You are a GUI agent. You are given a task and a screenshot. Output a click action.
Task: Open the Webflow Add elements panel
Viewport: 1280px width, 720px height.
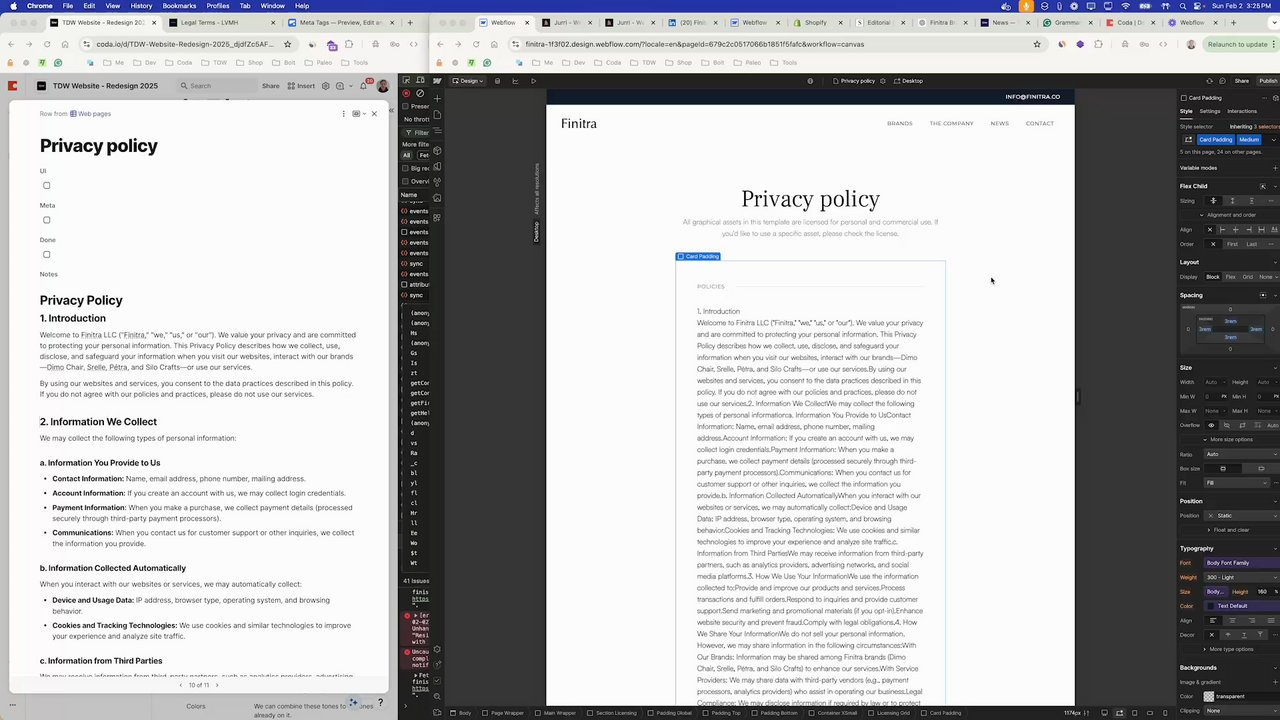click(437, 98)
